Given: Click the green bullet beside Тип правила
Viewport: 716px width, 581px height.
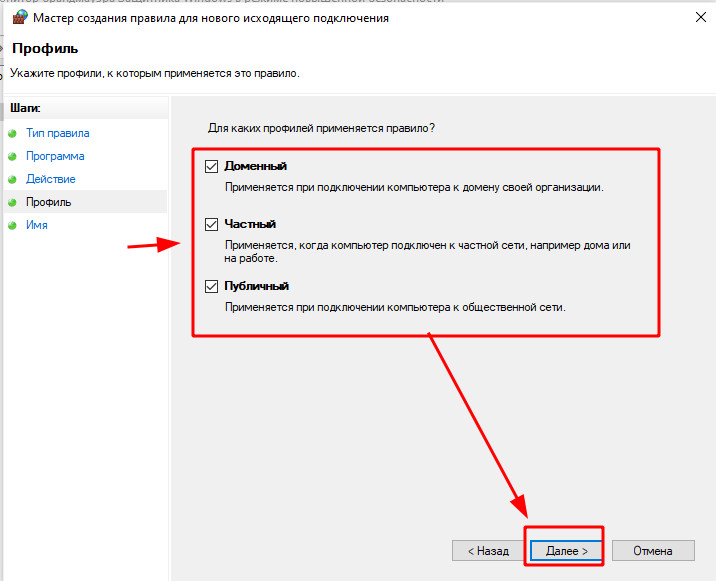Looking at the screenshot, I should click(x=12, y=133).
